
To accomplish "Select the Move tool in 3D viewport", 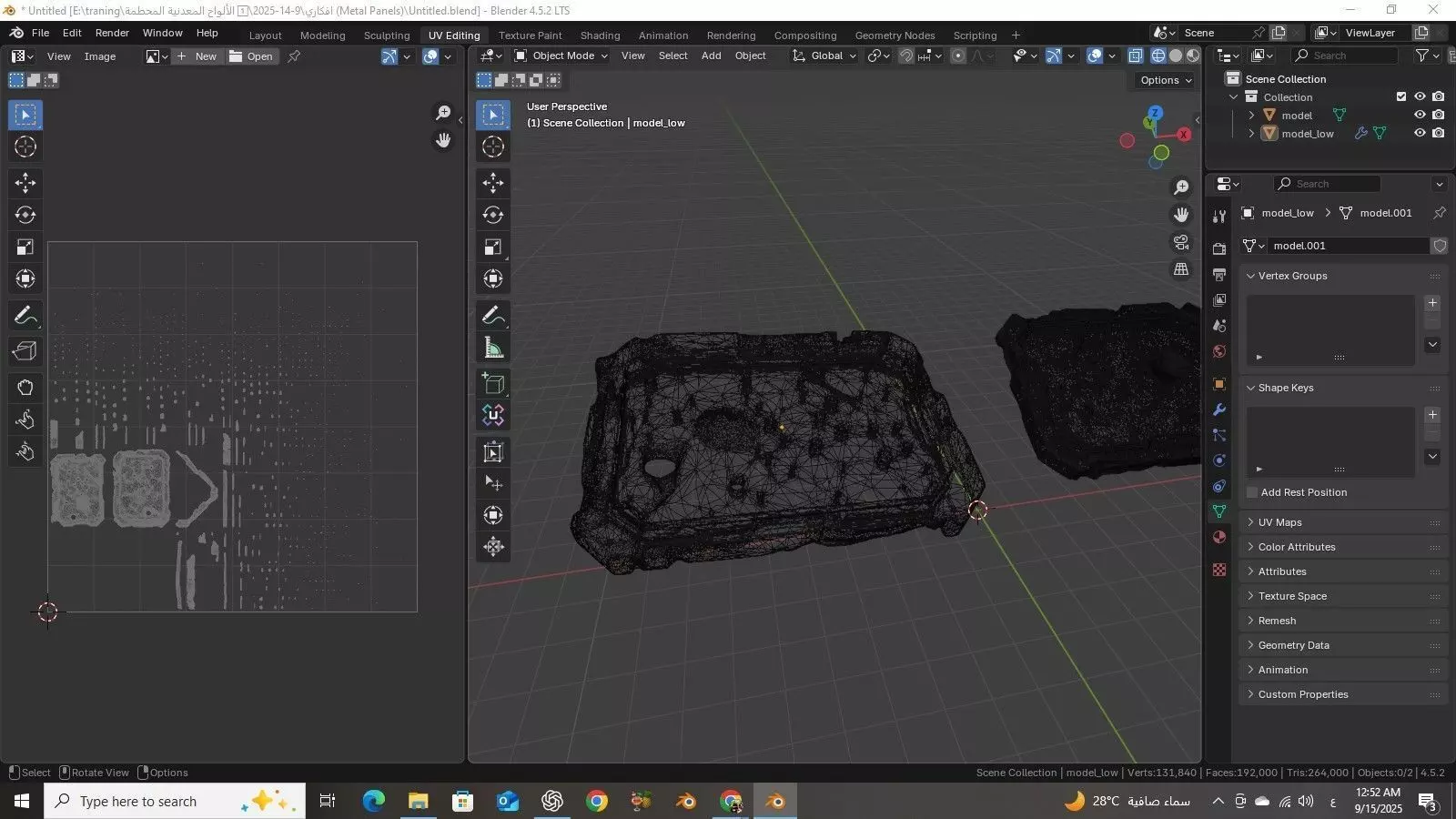I will point(493,183).
